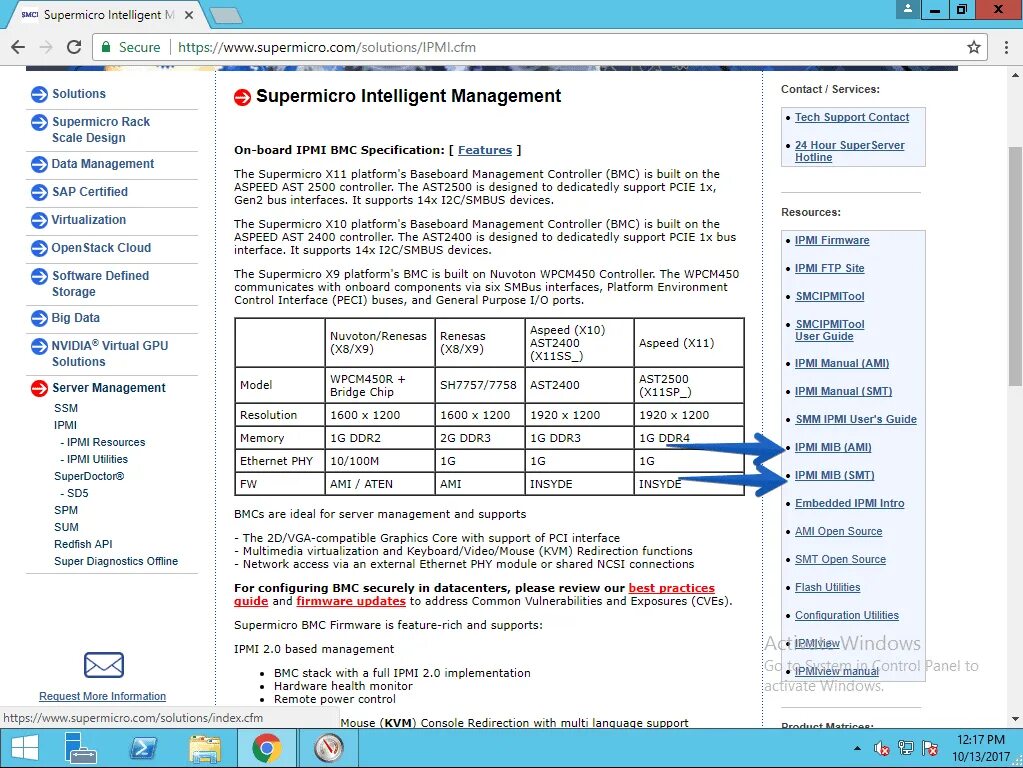This screenshot has height=768, width=1023.
Task: Select the Supermicro Intelligent browser tab
Action: 108,15
